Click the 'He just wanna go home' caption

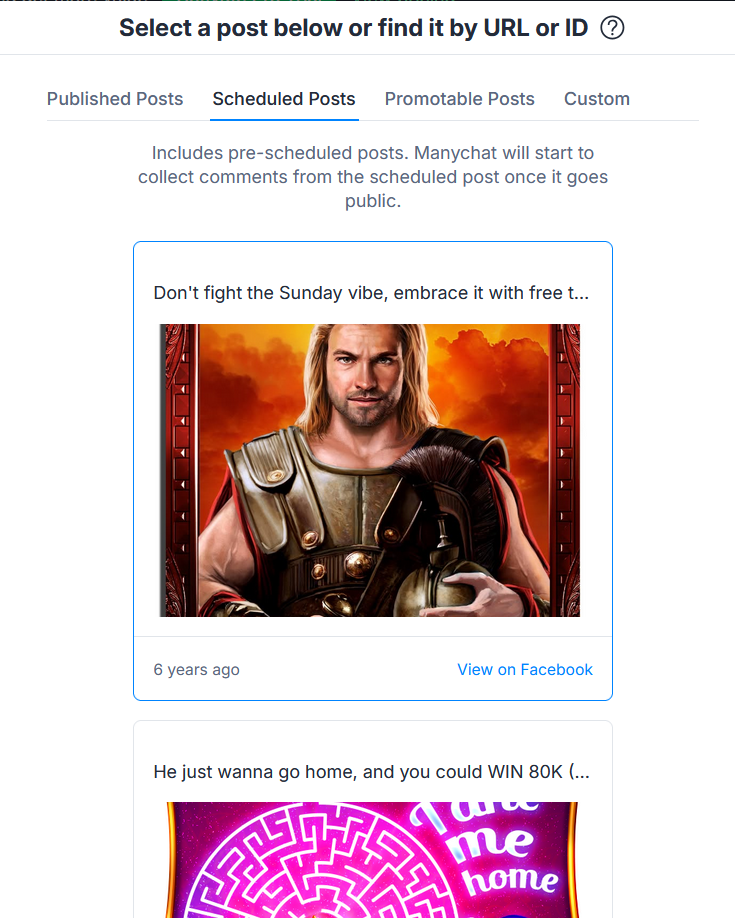point(371,772)
